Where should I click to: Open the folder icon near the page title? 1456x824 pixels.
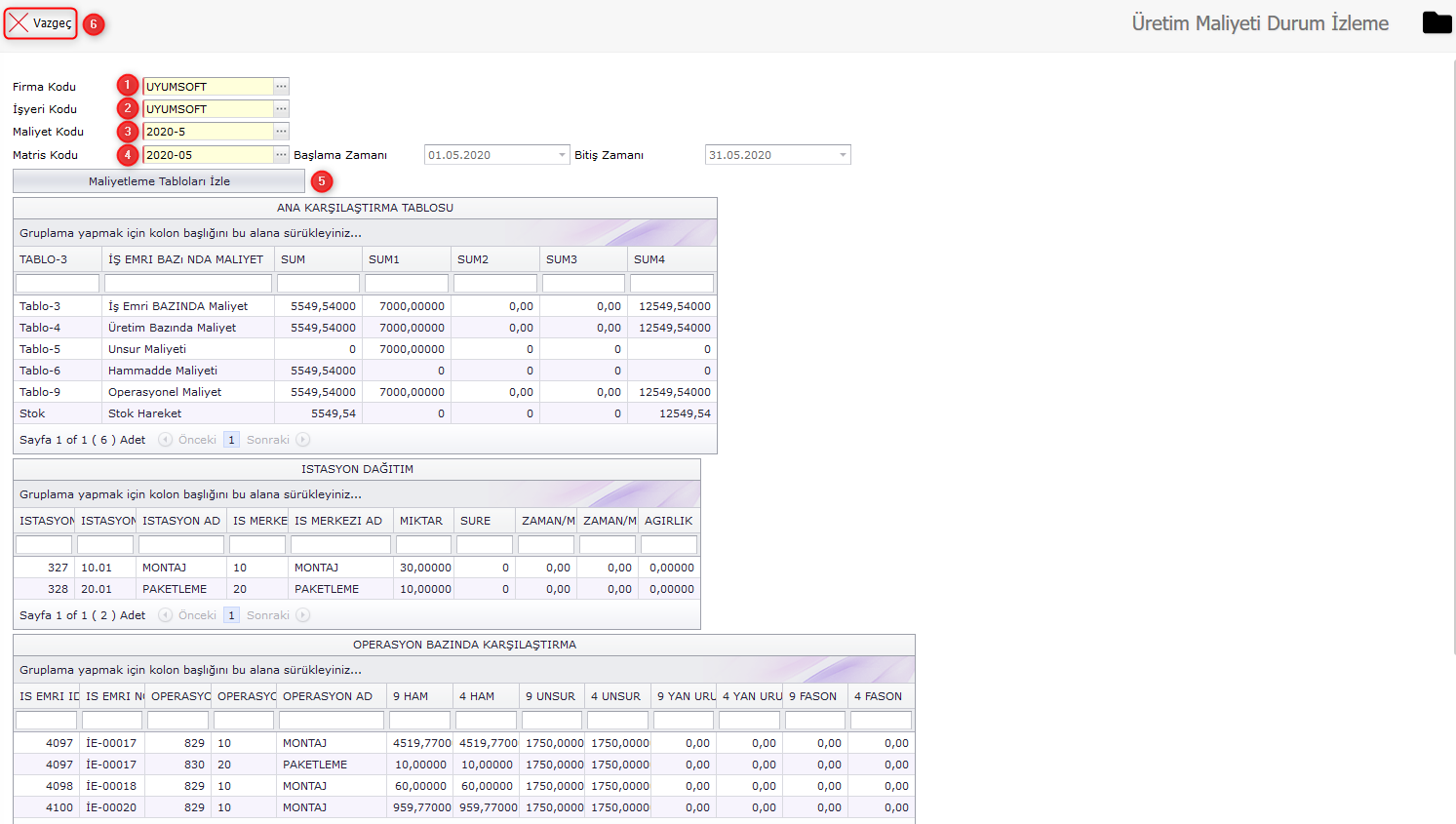[x=1436, y=22]
